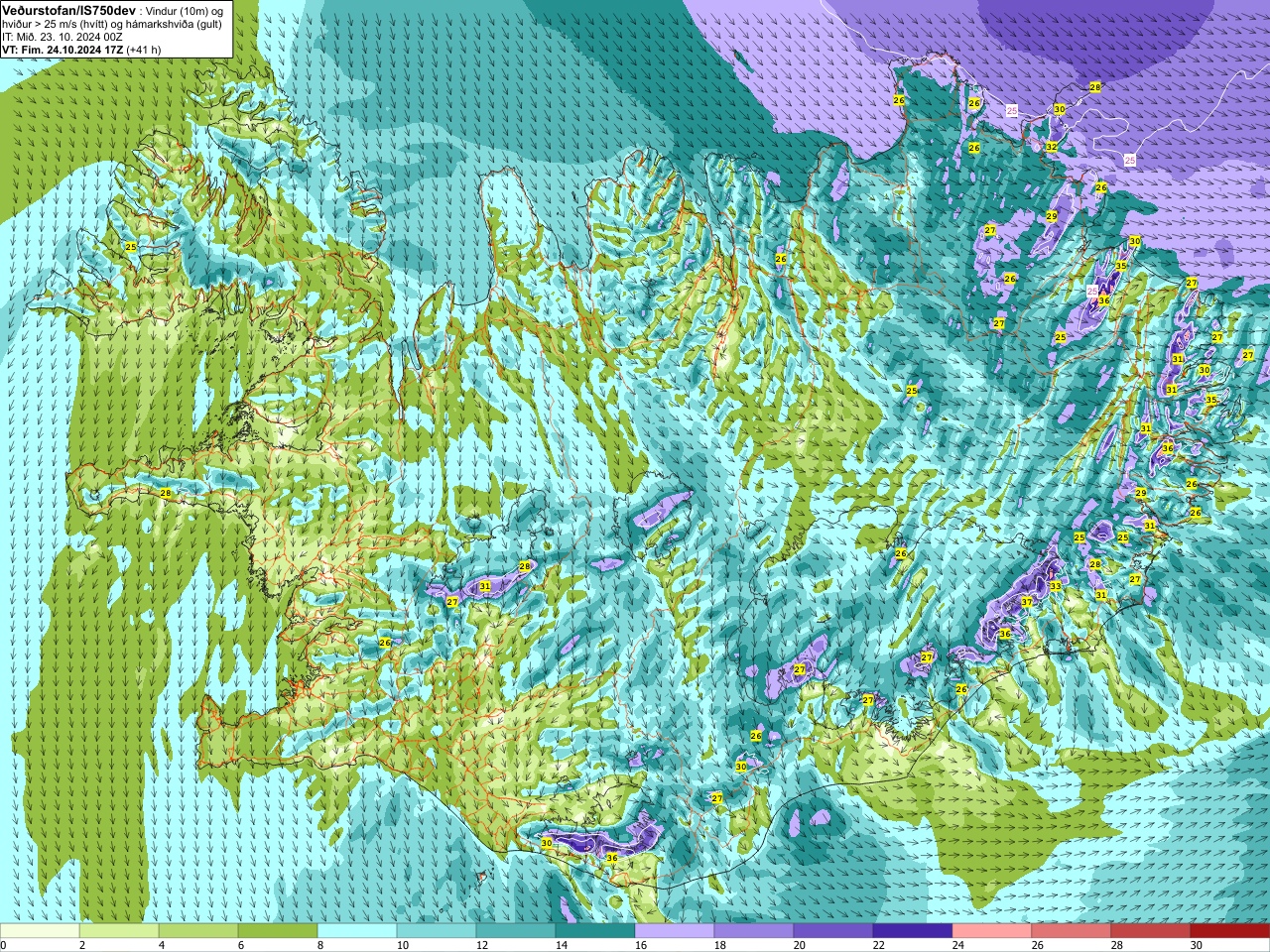Click the legend scale label '0'

pos(4,945)
